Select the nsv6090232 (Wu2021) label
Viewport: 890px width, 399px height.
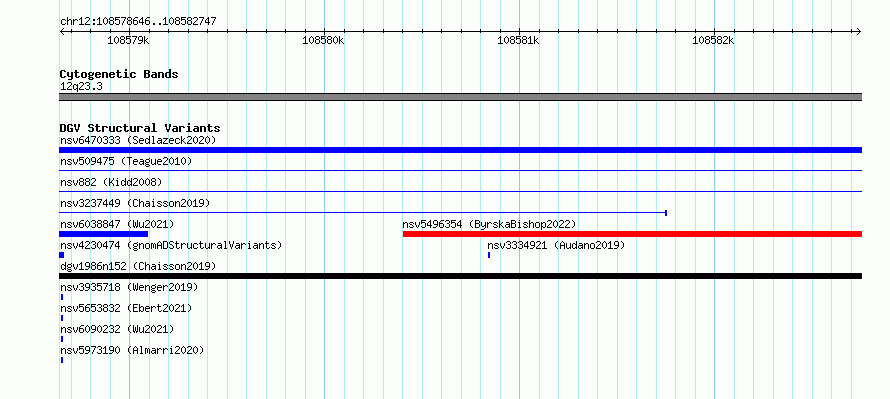[117, 329]
